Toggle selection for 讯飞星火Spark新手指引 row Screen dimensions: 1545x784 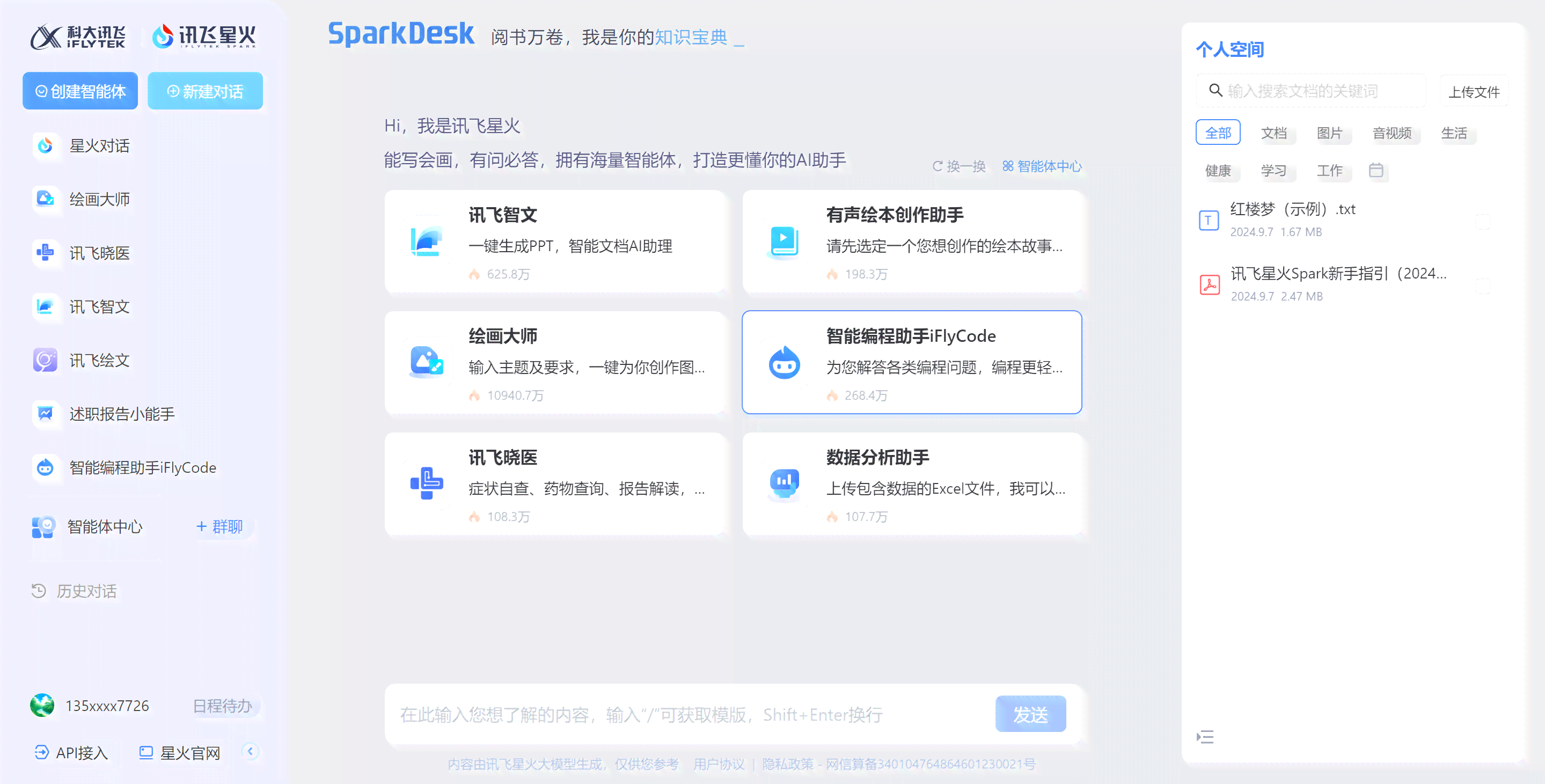(1483, 286)
